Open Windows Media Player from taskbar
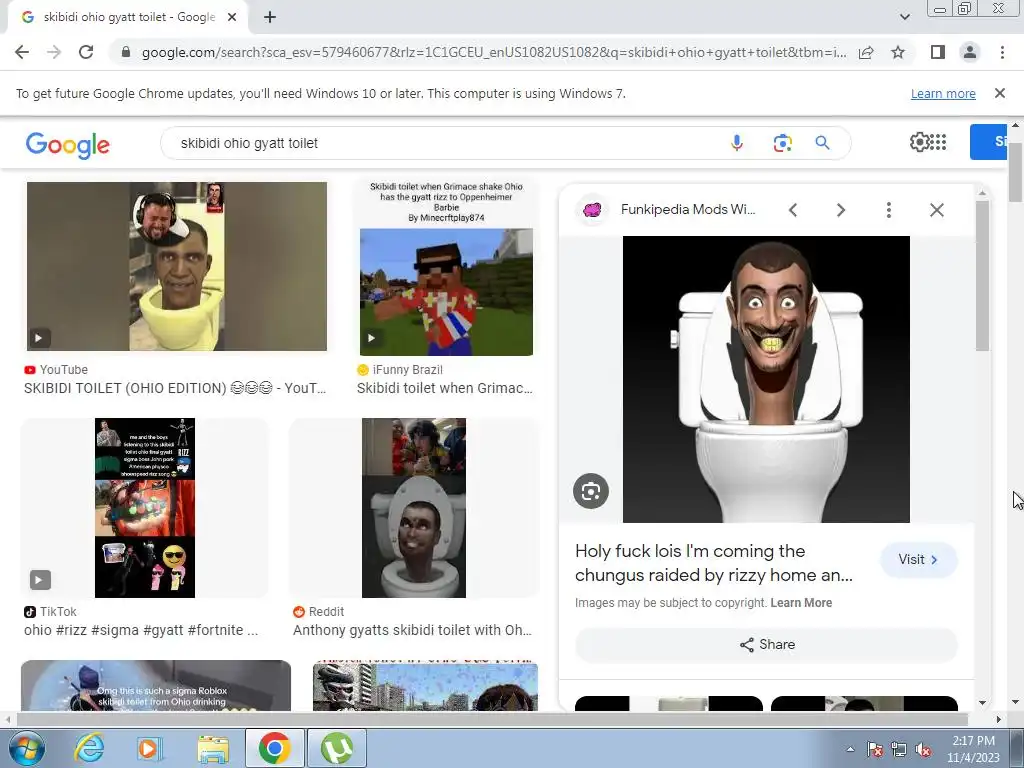This screenshot has height=768, width=1024. 150,748
